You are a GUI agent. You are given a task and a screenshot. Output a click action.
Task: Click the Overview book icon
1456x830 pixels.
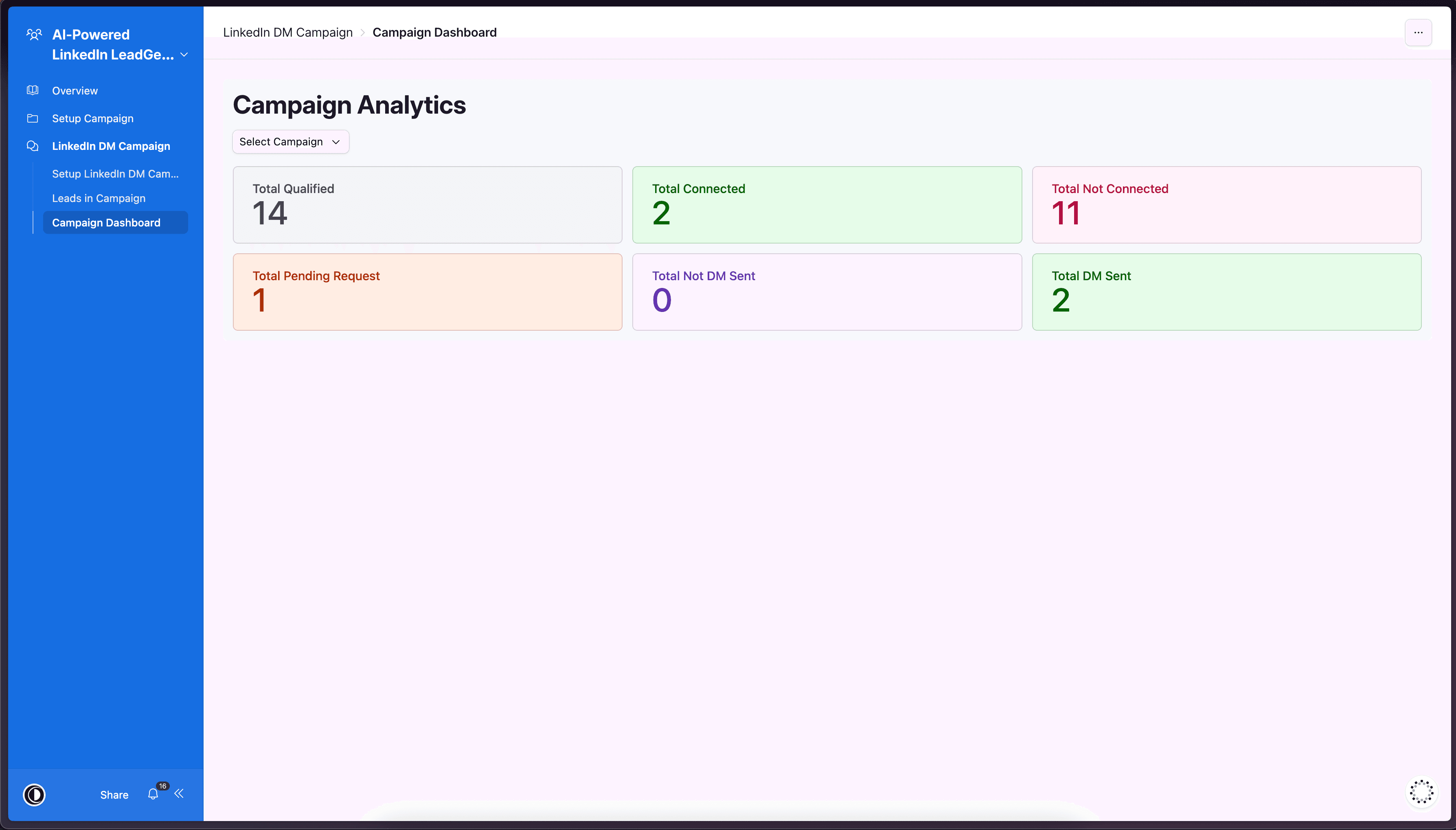(x=33, y=90)
